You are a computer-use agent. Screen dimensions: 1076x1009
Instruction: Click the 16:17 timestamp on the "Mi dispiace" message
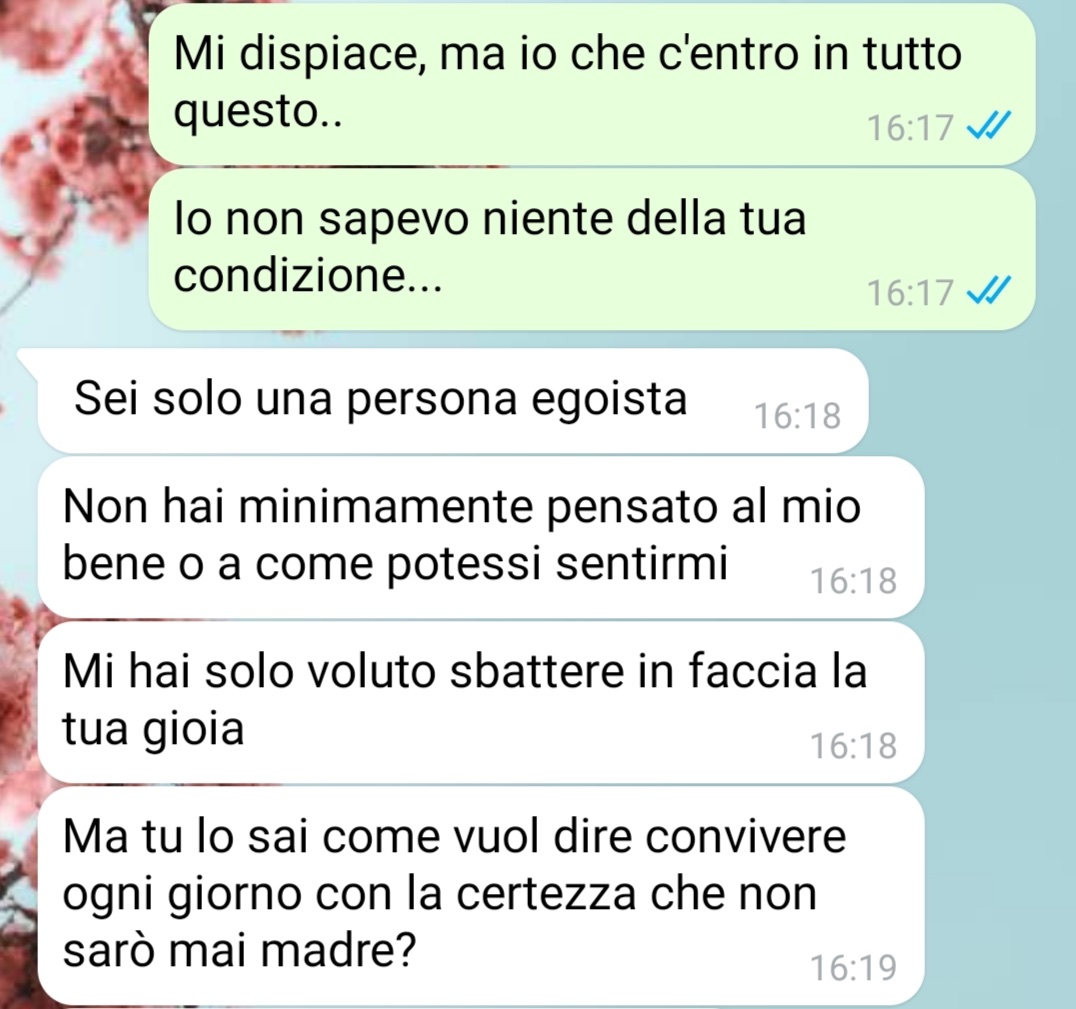pyautogui.click(x=910, y=128)
